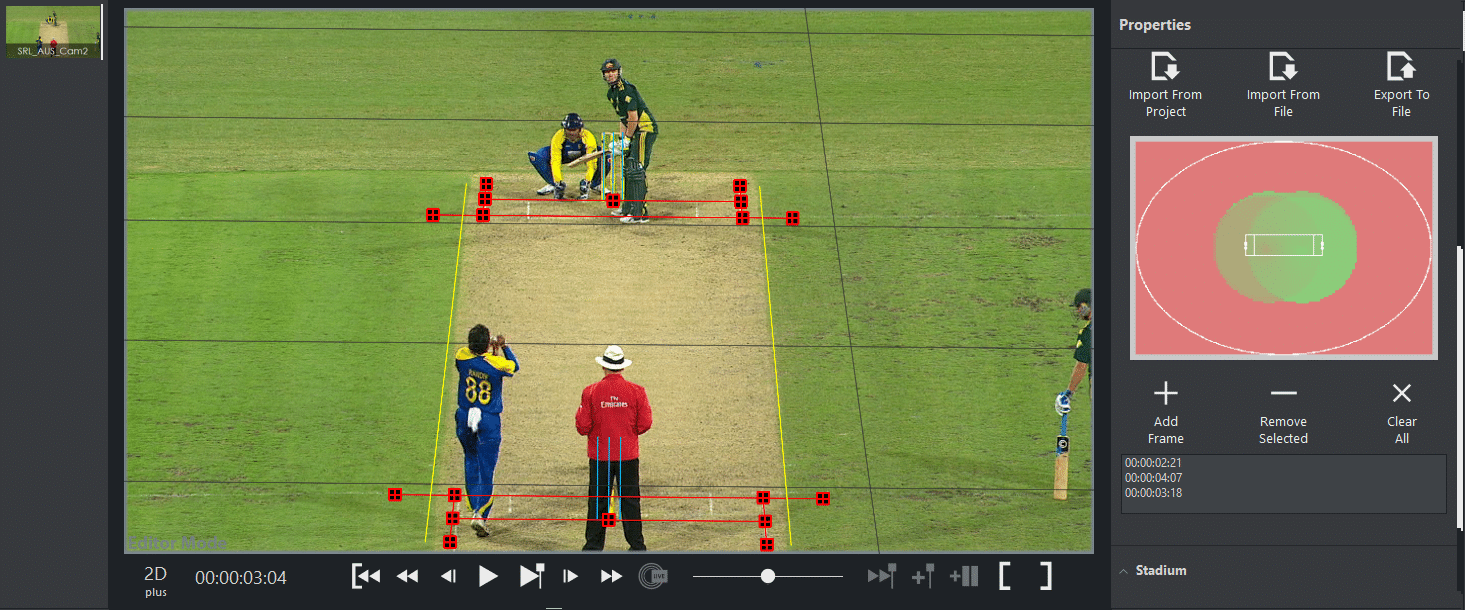Set the in-point bracket

pyautogui.click(x=1005, y=576)
